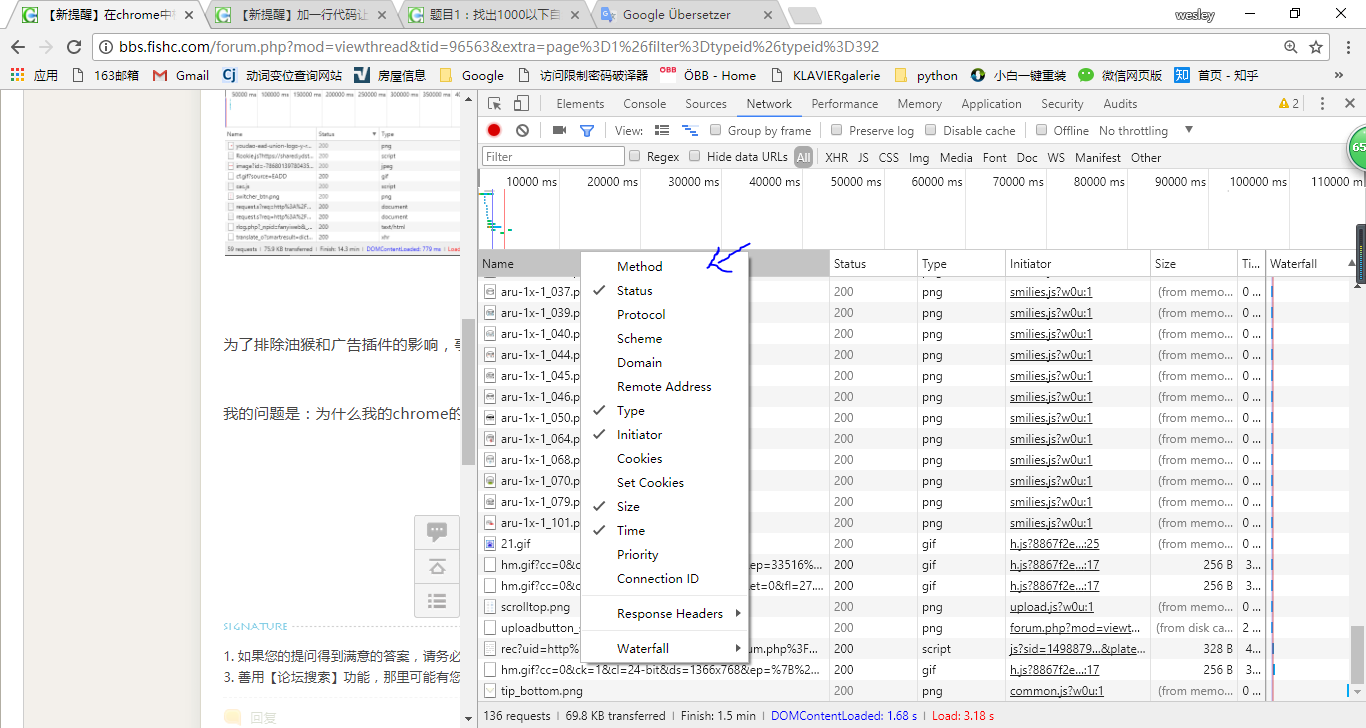Open the Gmail bookmark
This screenshot has width=1366, height=728.
pos(181,75)
